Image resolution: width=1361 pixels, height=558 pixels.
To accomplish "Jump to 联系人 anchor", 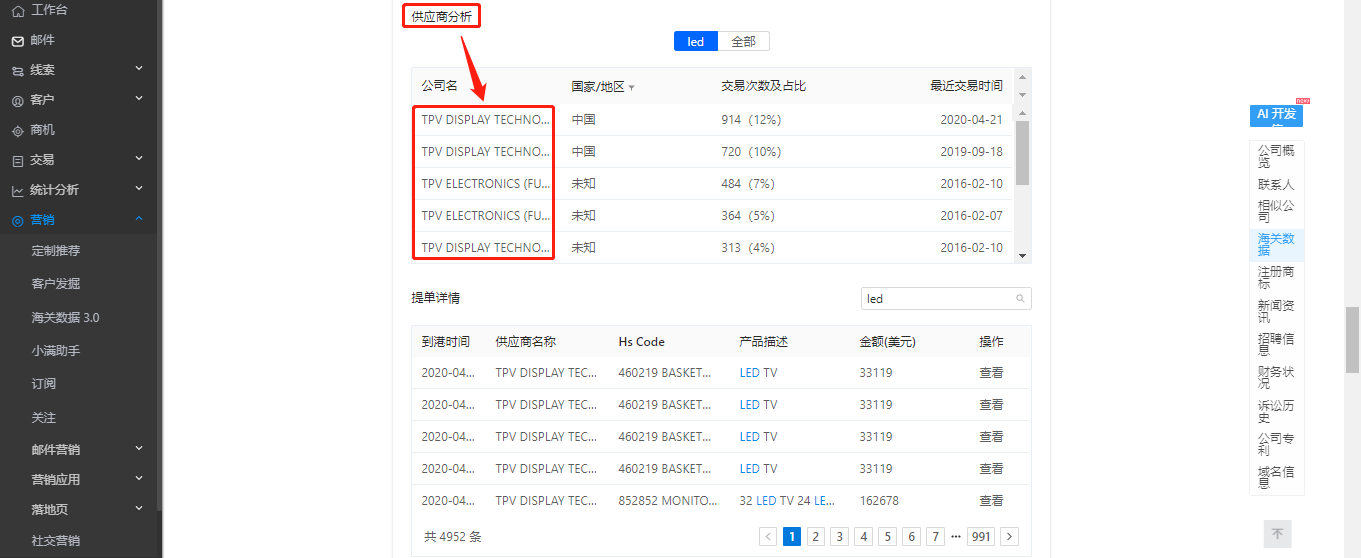I will (1276, 185).
